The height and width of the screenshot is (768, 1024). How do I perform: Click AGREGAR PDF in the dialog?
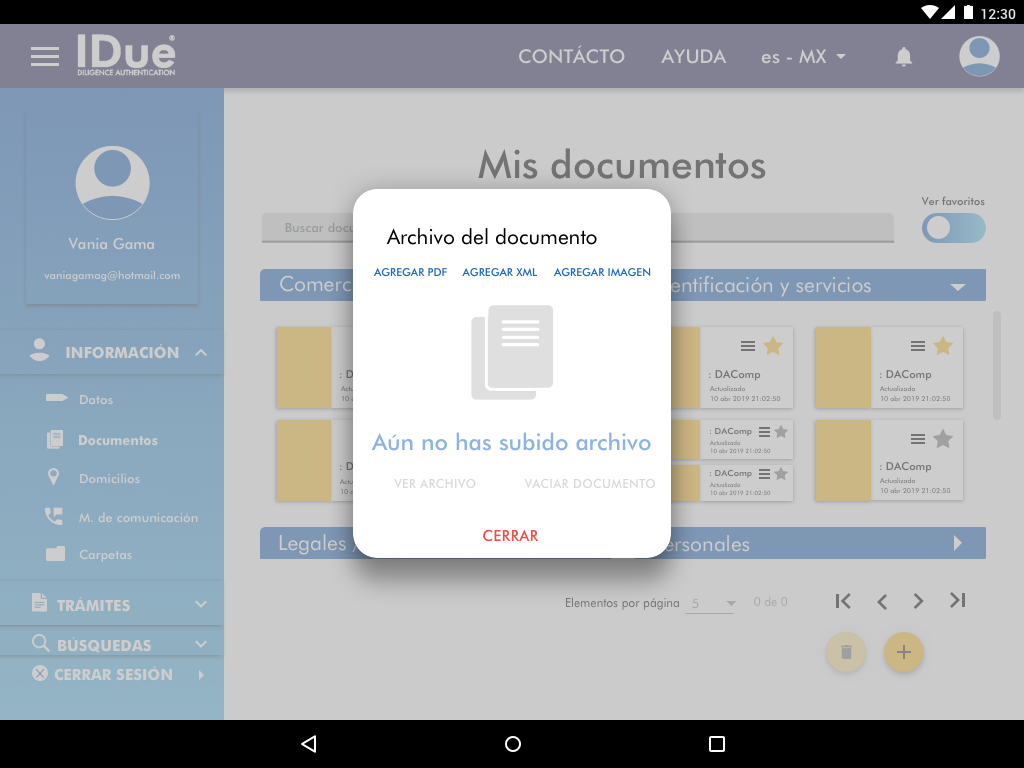point(410,272)
